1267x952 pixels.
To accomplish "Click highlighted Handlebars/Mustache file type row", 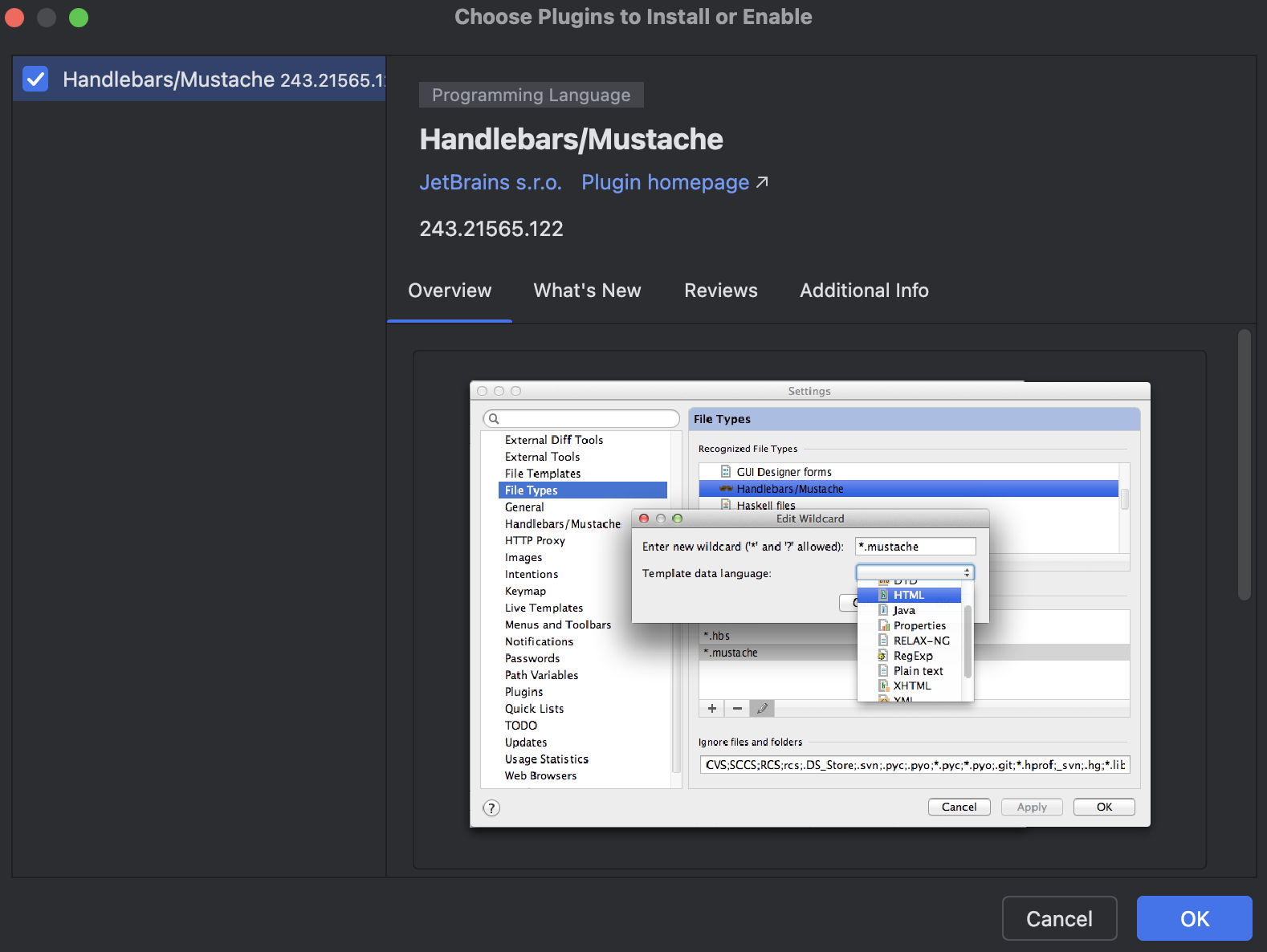I will [x=908, y=489].
